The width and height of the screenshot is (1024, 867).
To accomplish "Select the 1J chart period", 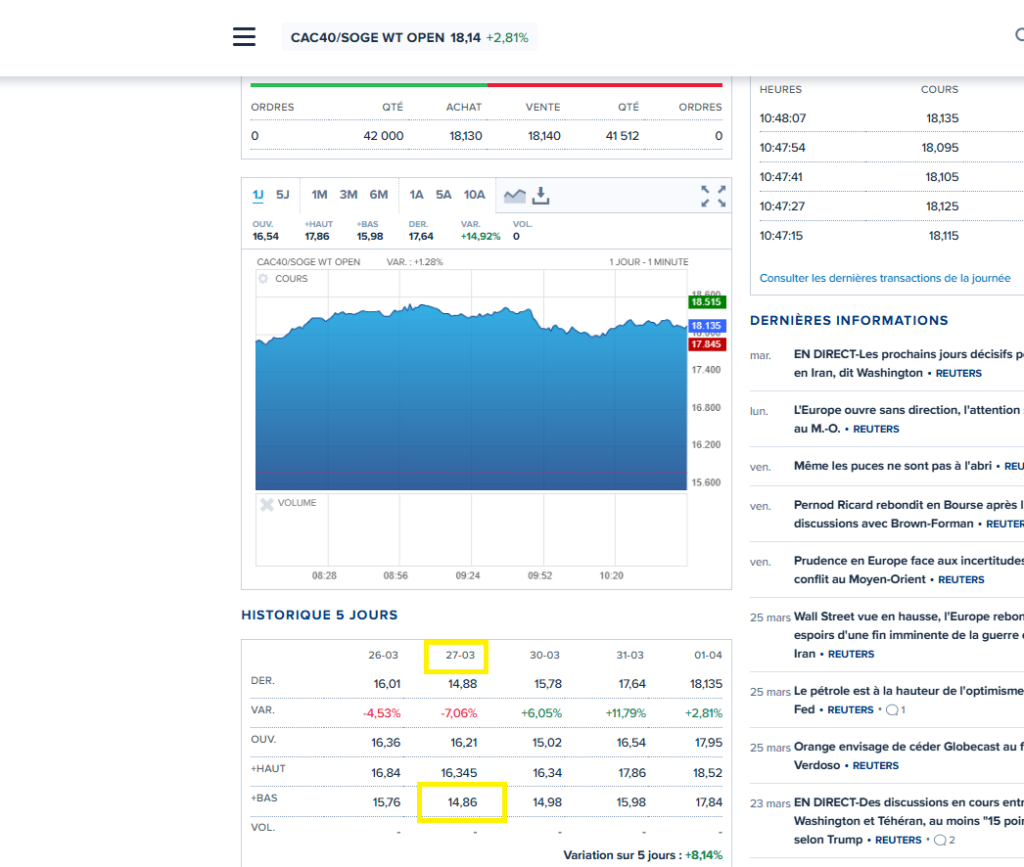I will click(x=258, y=195).
